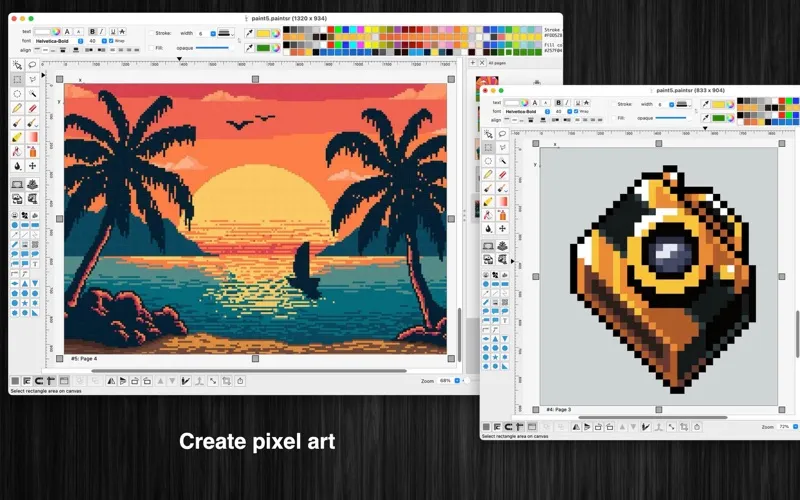Select the upward triangle shape in right window
Image resolution: width=800 pixels, height=500 pixels.
coord(495,339)
